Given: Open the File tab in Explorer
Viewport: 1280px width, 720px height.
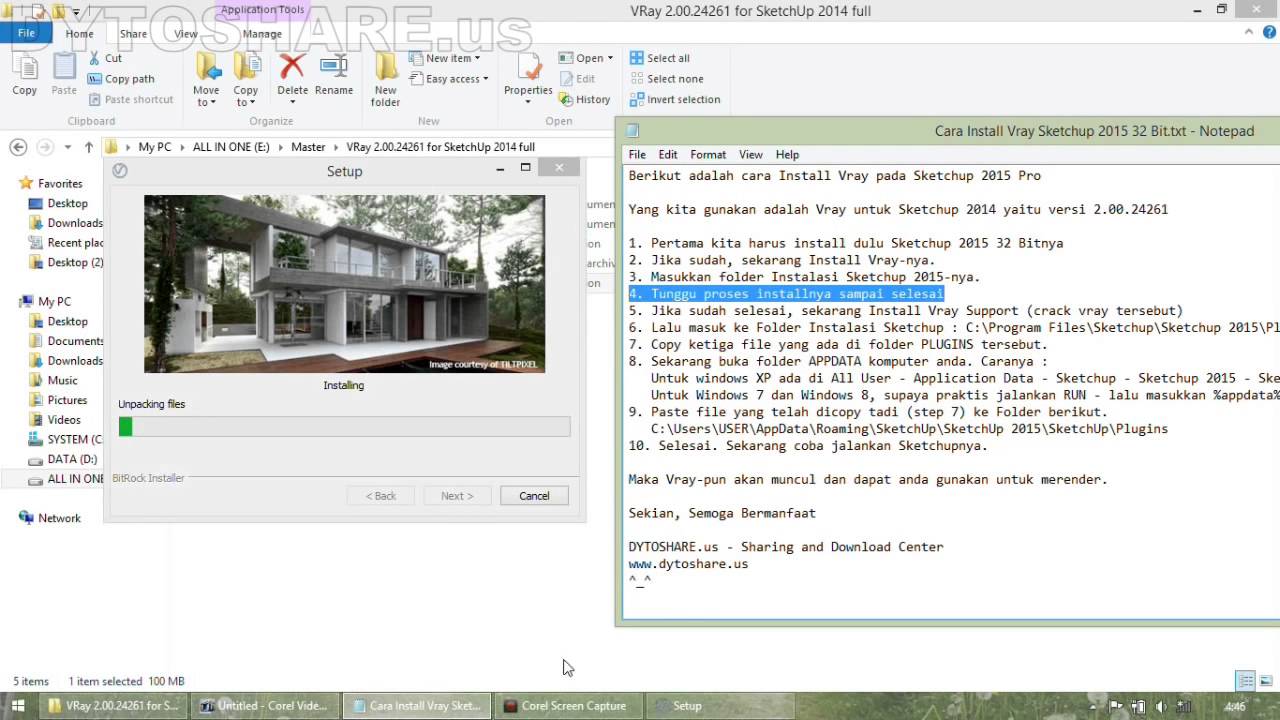Looking at the screenshot, I should pos(26,33).
